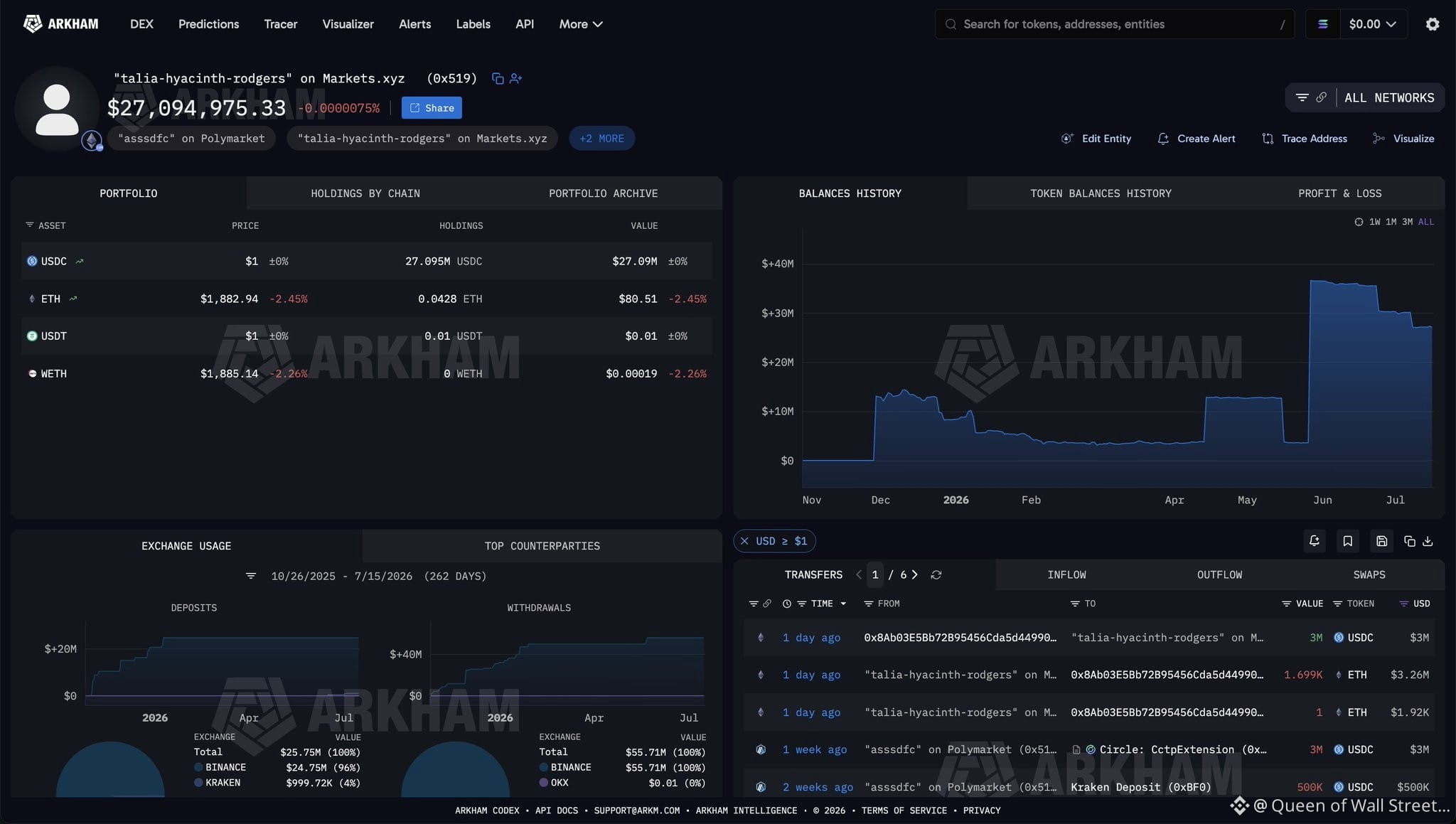This screenshot has width=1456, height=824.
Task: Click the transfers page number box
Action: click(875, 574)
